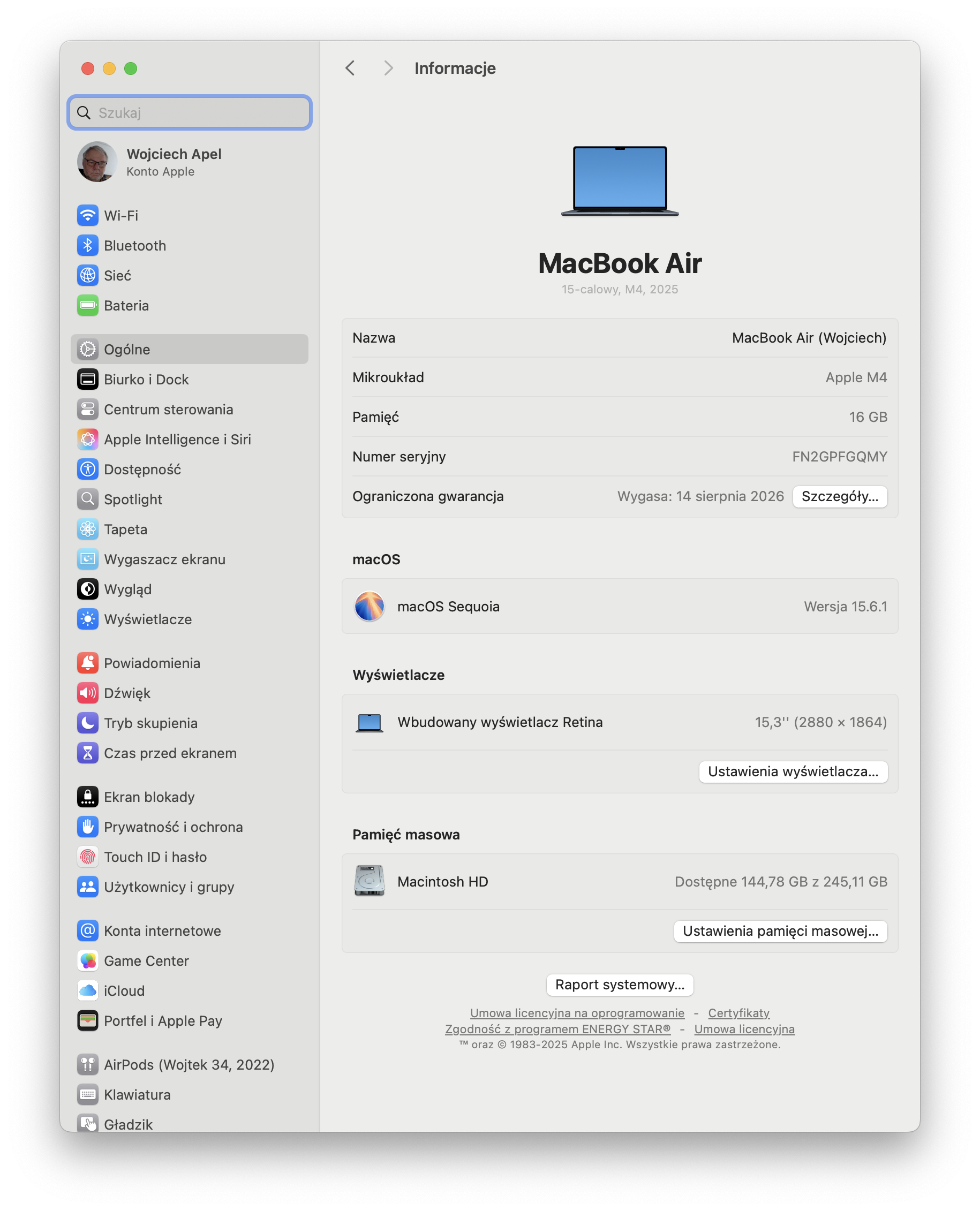
Task: Open Tapeta wallpaper icon
Action: pos(87,529)
